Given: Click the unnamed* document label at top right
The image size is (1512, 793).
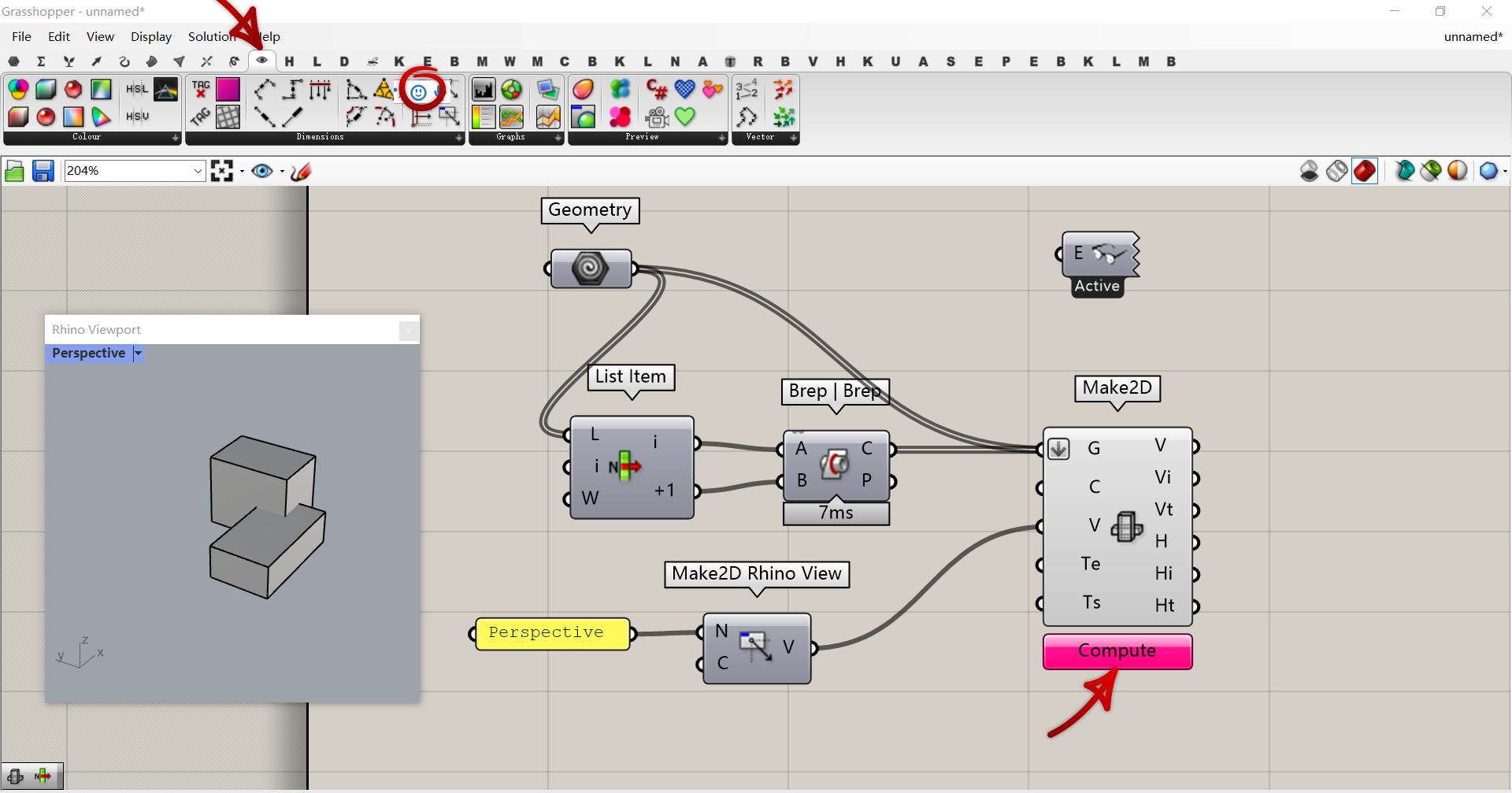Looking at the screenshot, I should pyautogui.click(x=1473, y=37).
